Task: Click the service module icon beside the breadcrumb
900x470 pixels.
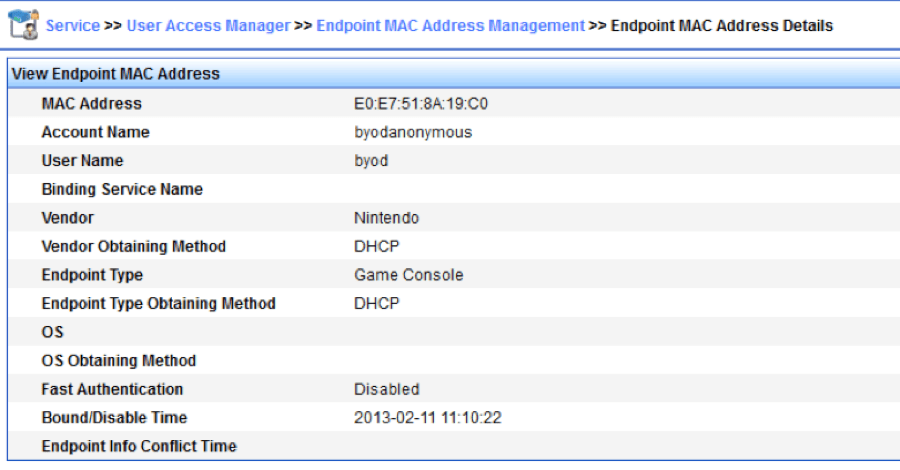Action: (23, 24)
